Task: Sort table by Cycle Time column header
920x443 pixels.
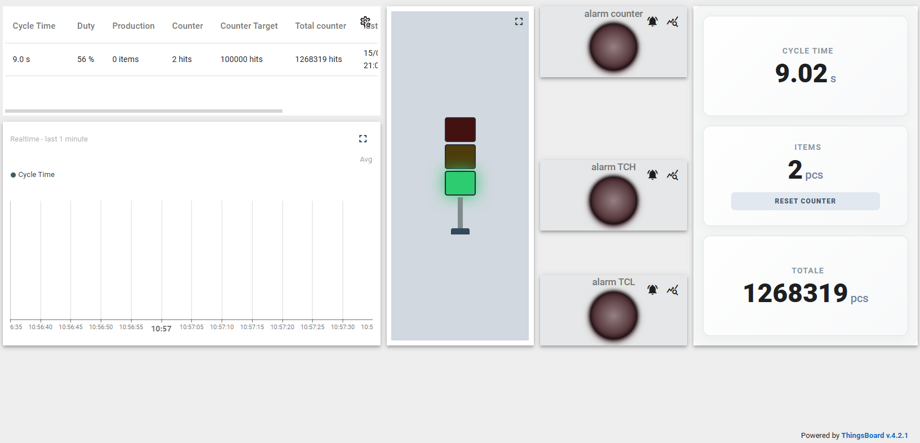Action: 34,26
